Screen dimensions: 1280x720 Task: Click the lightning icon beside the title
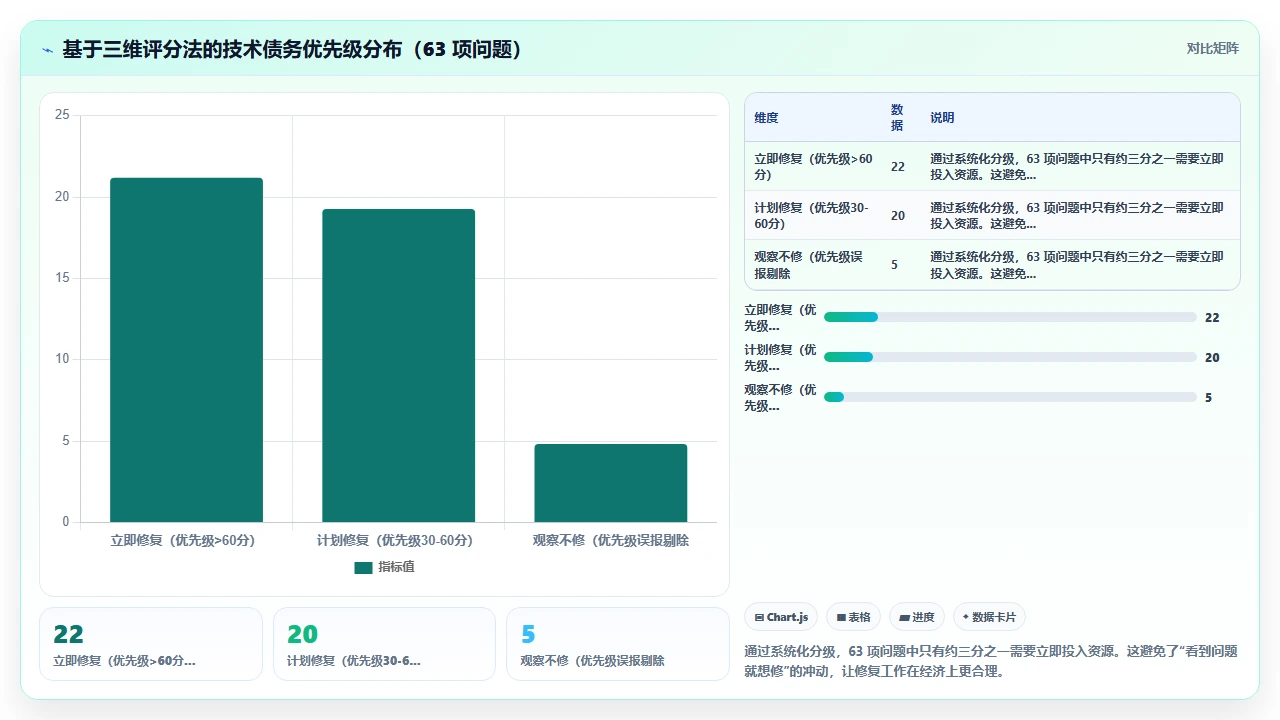[48, 49]
